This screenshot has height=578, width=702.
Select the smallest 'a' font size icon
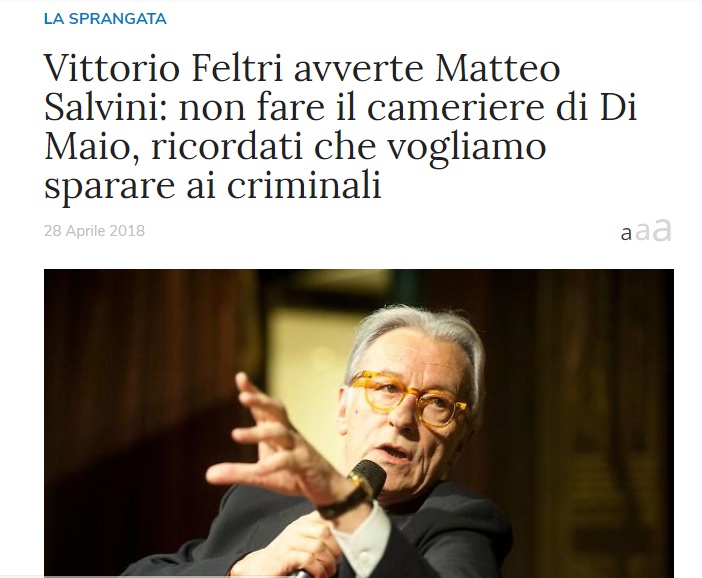(626, 234)
